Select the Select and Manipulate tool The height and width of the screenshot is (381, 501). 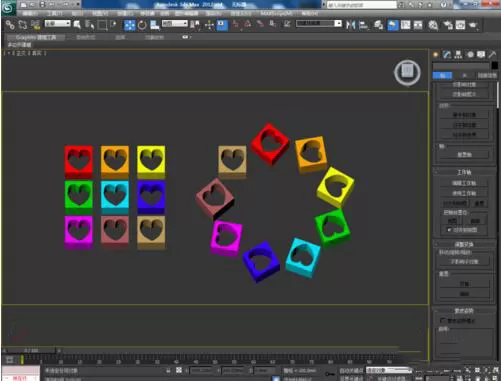(x=209, y=25)
